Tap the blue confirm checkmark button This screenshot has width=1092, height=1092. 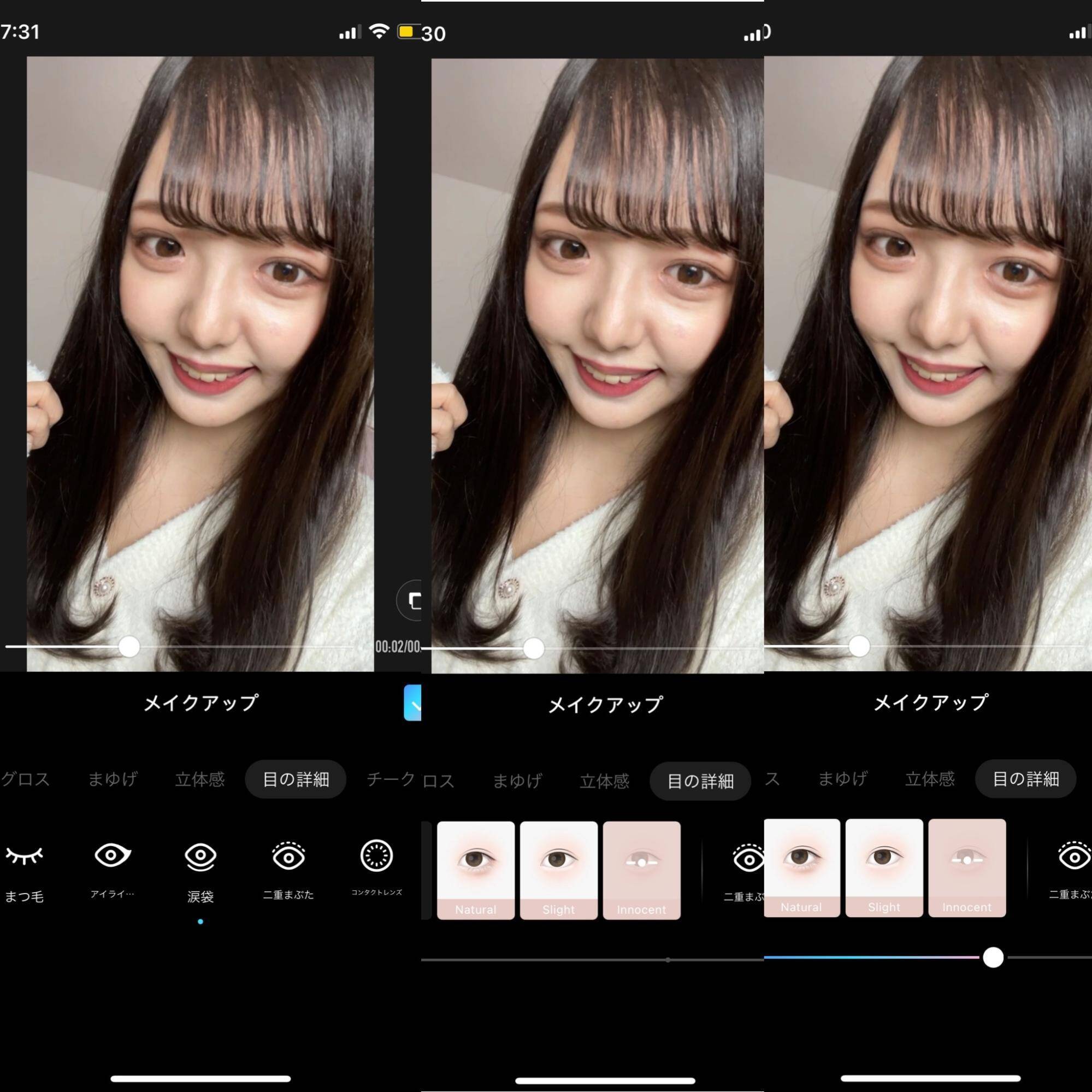point(414,703)
